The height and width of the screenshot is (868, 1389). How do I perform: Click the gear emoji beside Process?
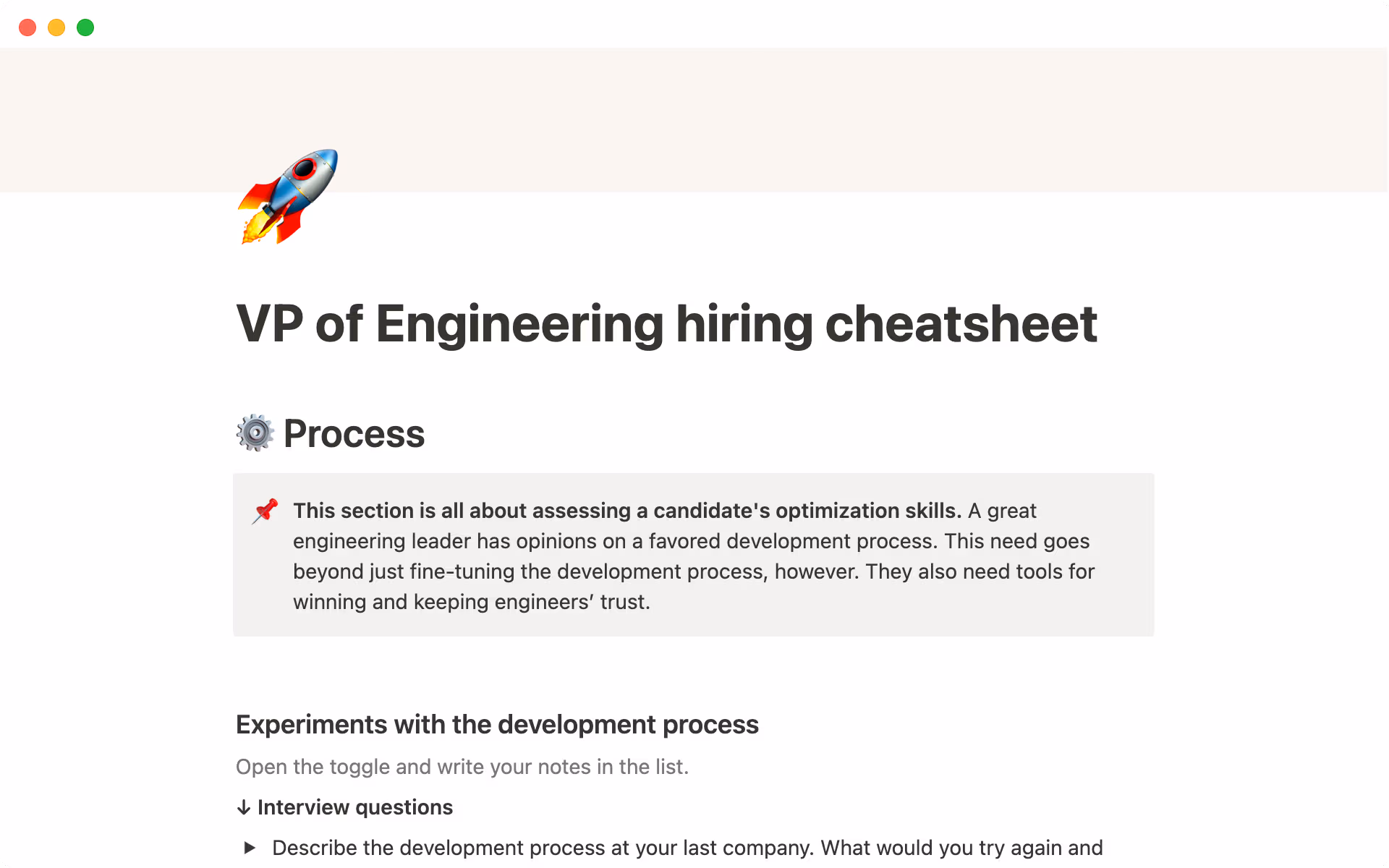coord(255,433)
